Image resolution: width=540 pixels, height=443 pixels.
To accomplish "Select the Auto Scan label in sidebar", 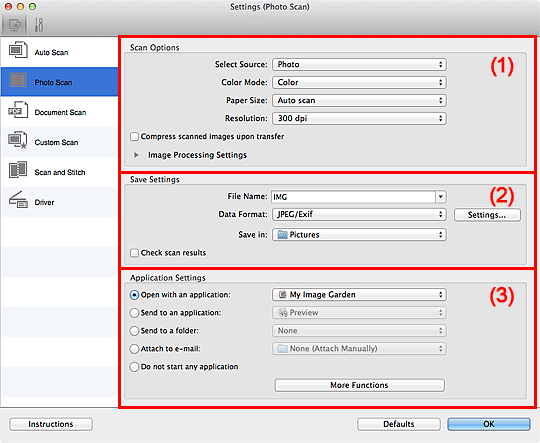I will click(x=51, y=52).
